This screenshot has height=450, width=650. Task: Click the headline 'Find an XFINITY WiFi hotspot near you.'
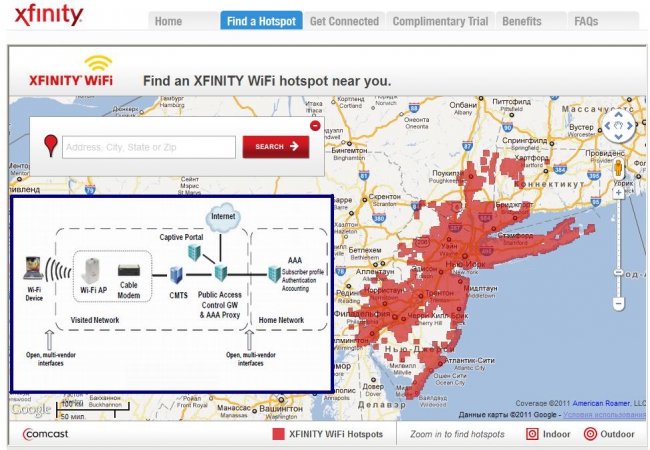click(x=267, y=81)
